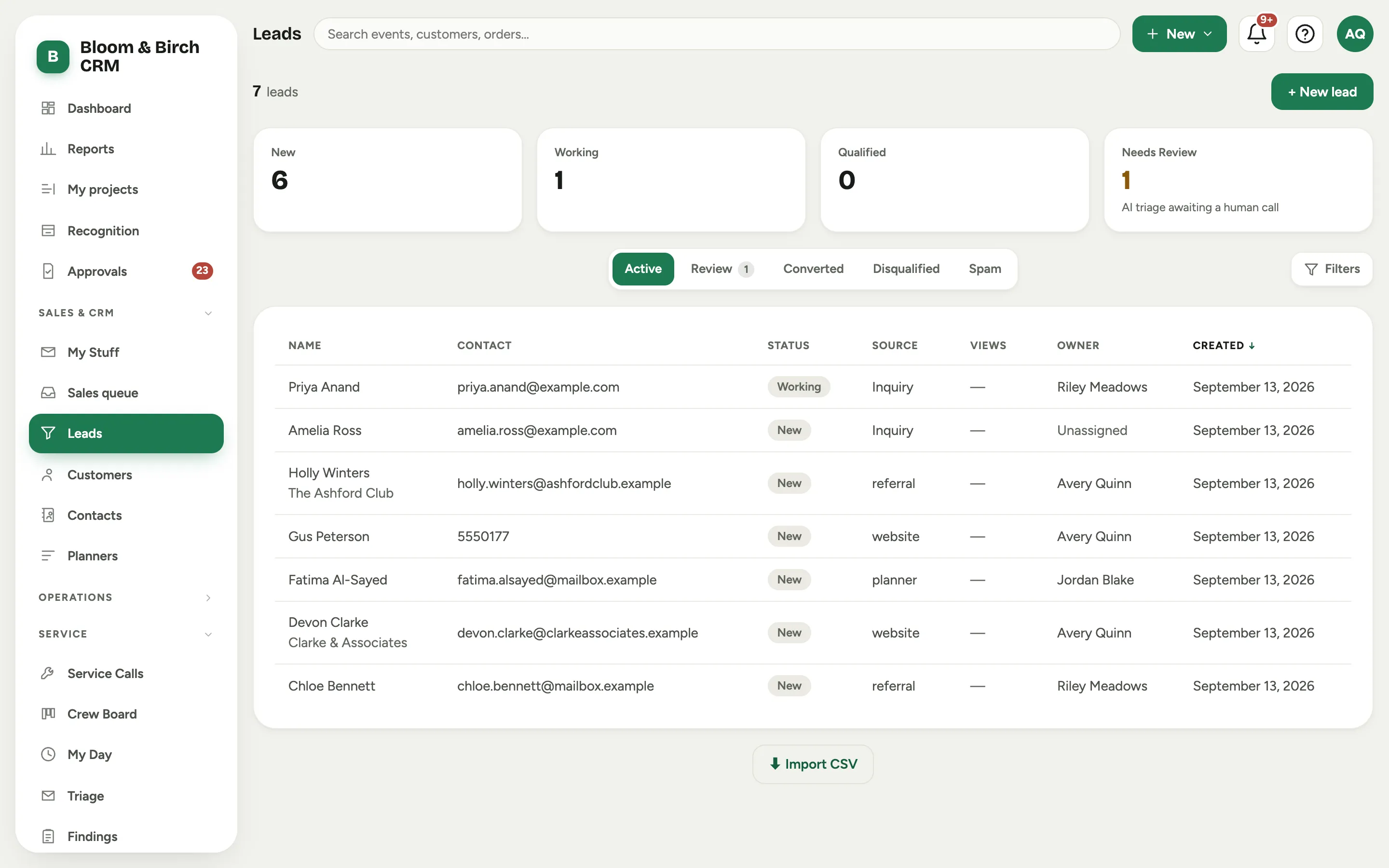Open Crew Board kanban icon
The height and width of the screenshot is (868, 1389).
tap(48, 714)
